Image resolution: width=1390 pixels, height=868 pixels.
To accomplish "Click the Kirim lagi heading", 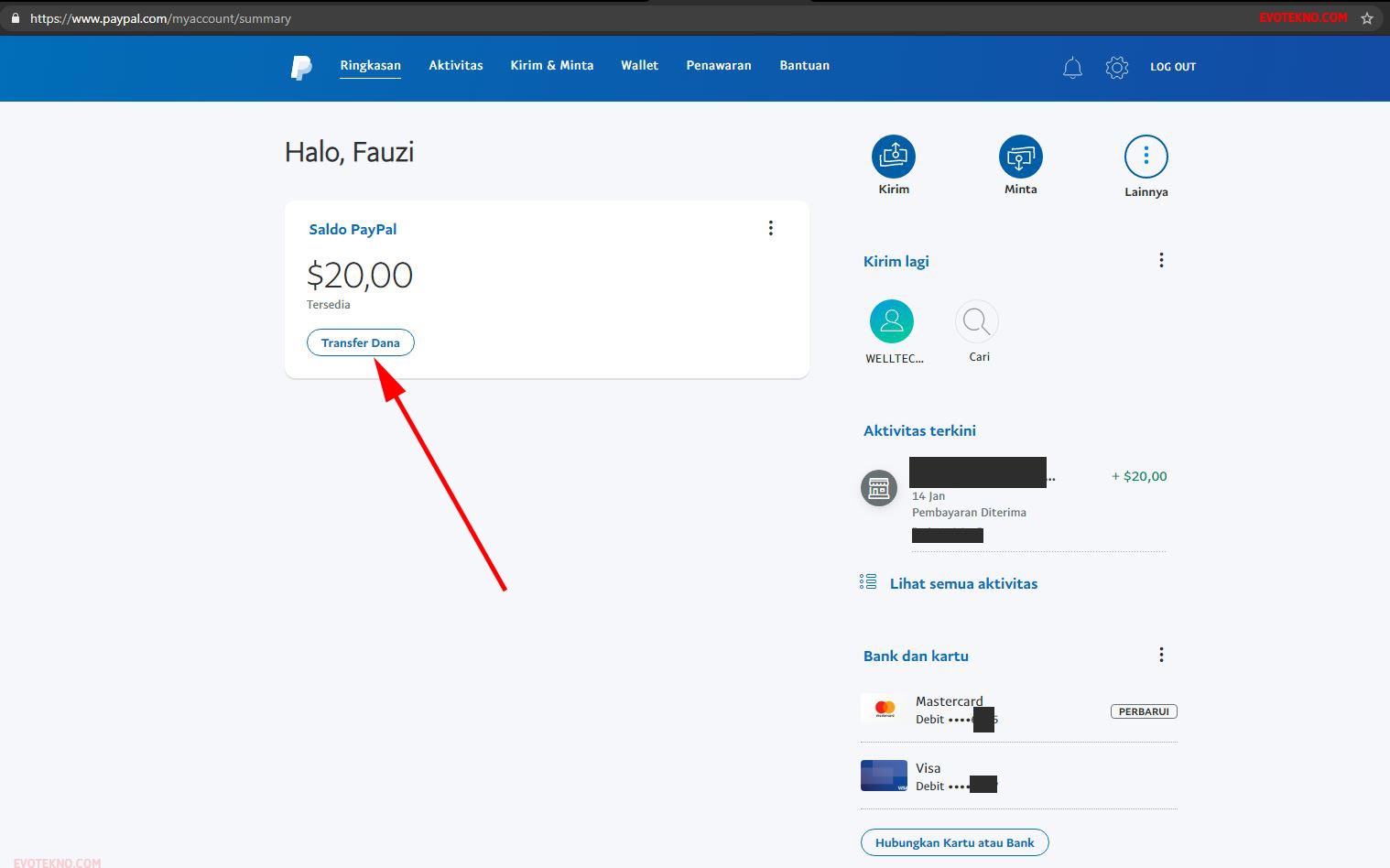I will pos(896,261).
